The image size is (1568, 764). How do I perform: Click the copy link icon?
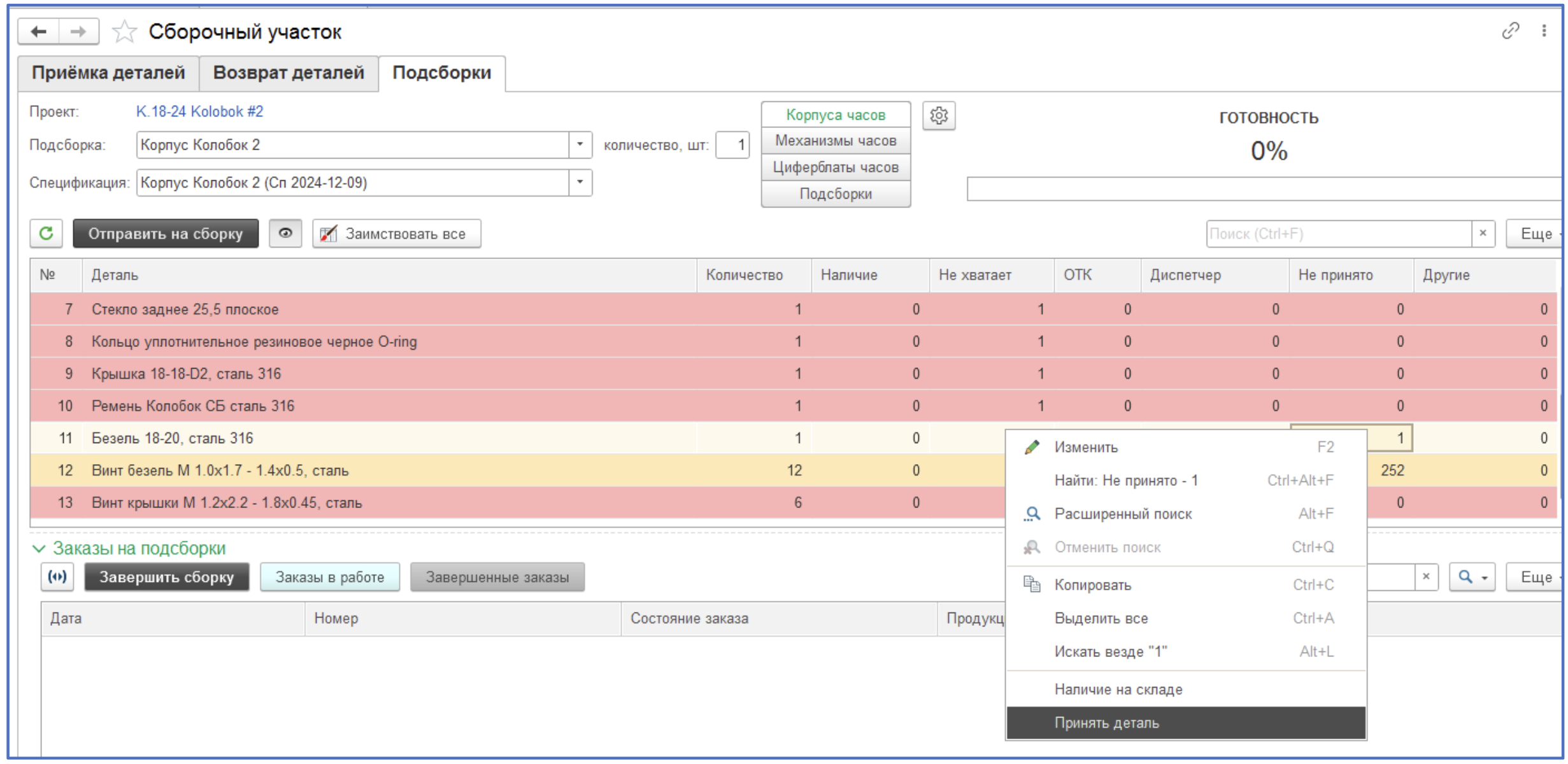tap(1510, 31)
